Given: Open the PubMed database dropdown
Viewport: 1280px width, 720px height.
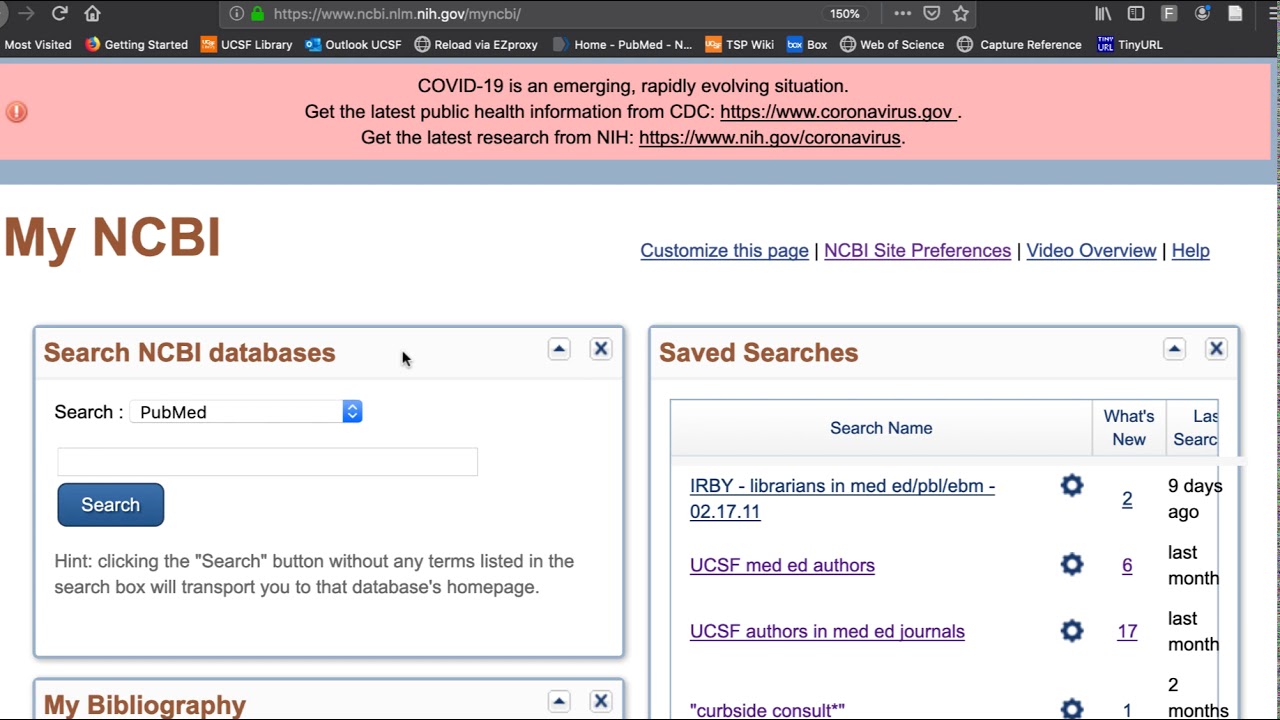Looking at the screenshot, I should 246,412.
